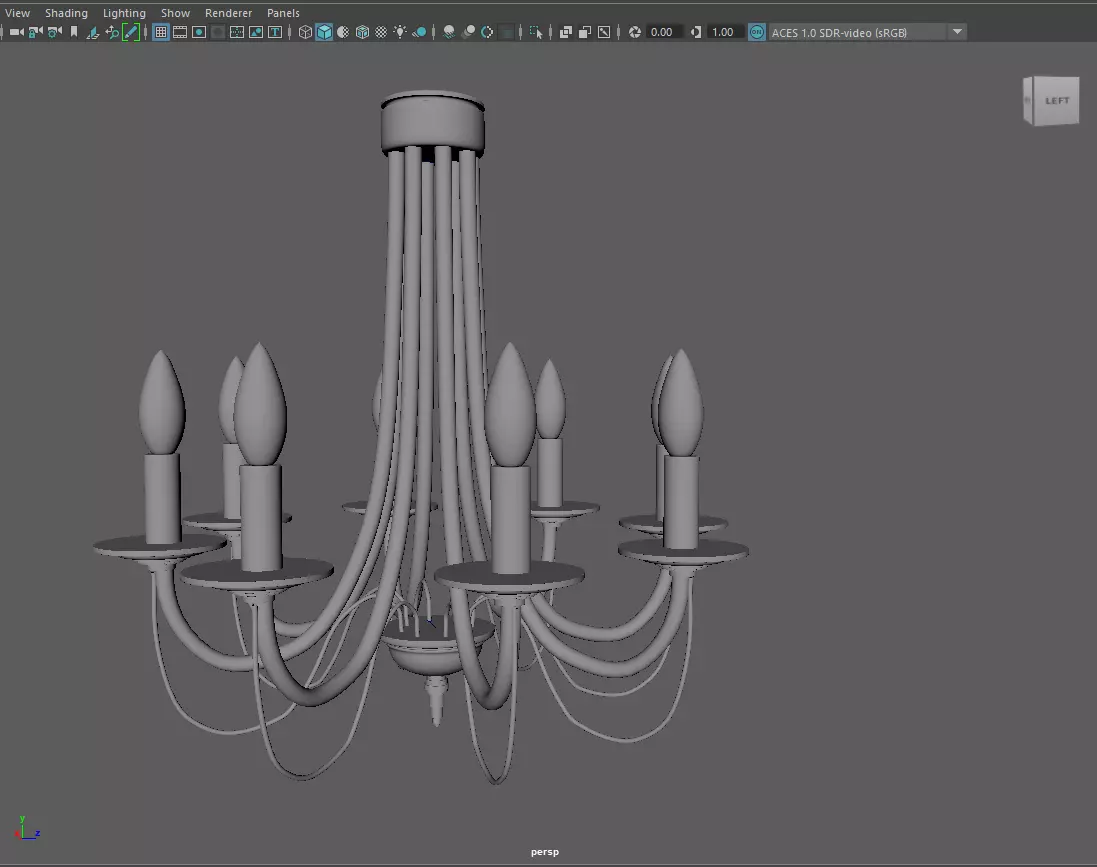Click Multisample Anti-aliasing icon

click(x=487, y=31)
